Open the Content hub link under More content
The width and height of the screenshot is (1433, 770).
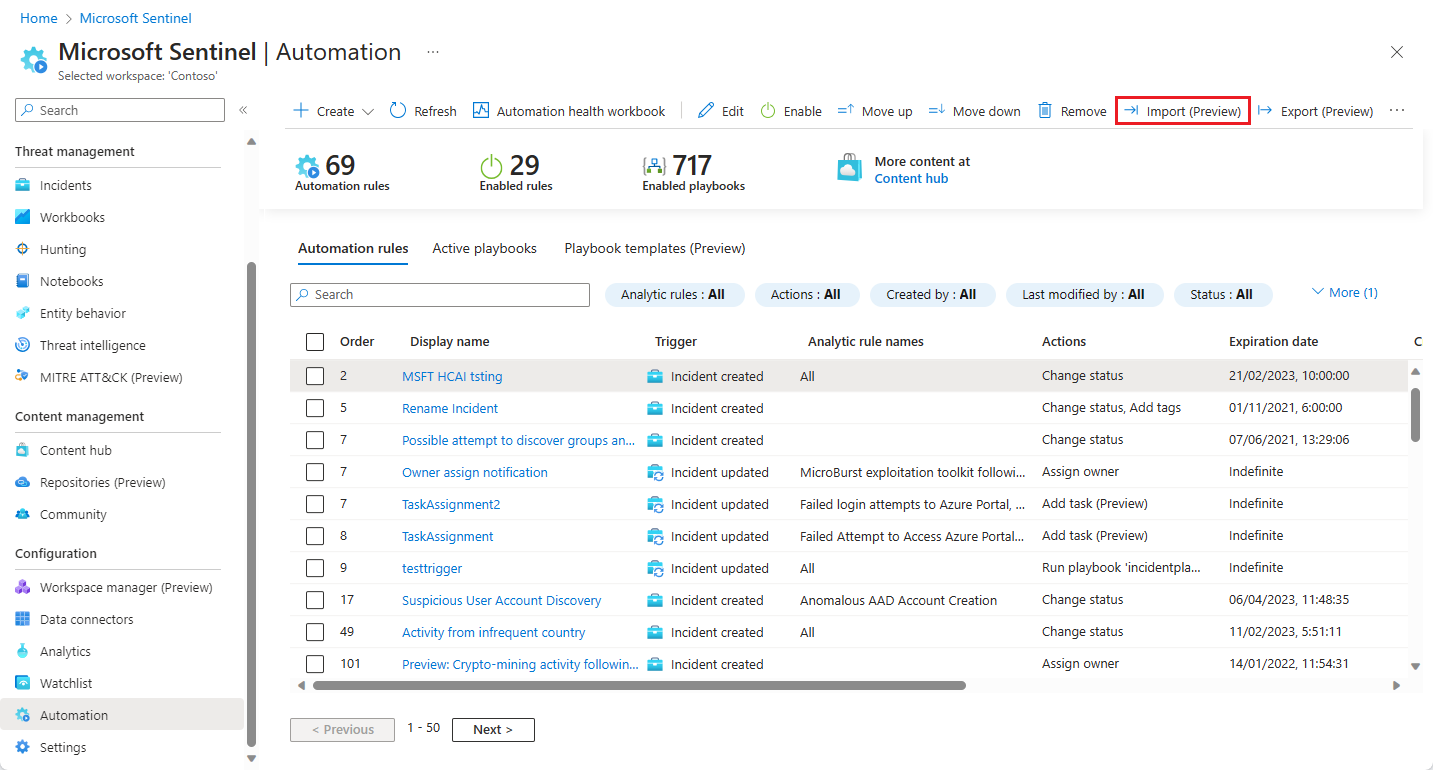pyautogui.click(x=911, y=179)
